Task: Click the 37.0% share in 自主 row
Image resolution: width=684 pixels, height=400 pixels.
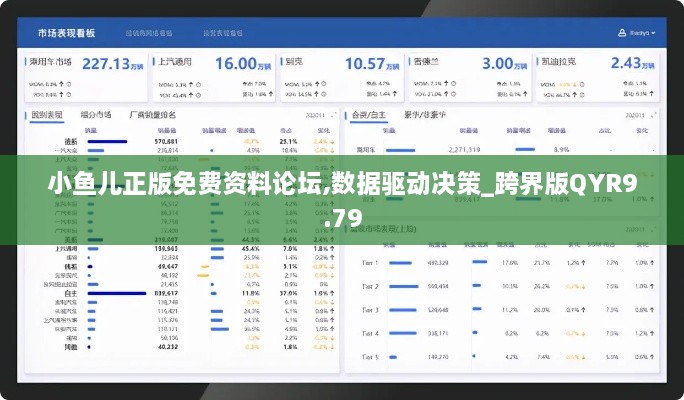Action: (288, 293)
